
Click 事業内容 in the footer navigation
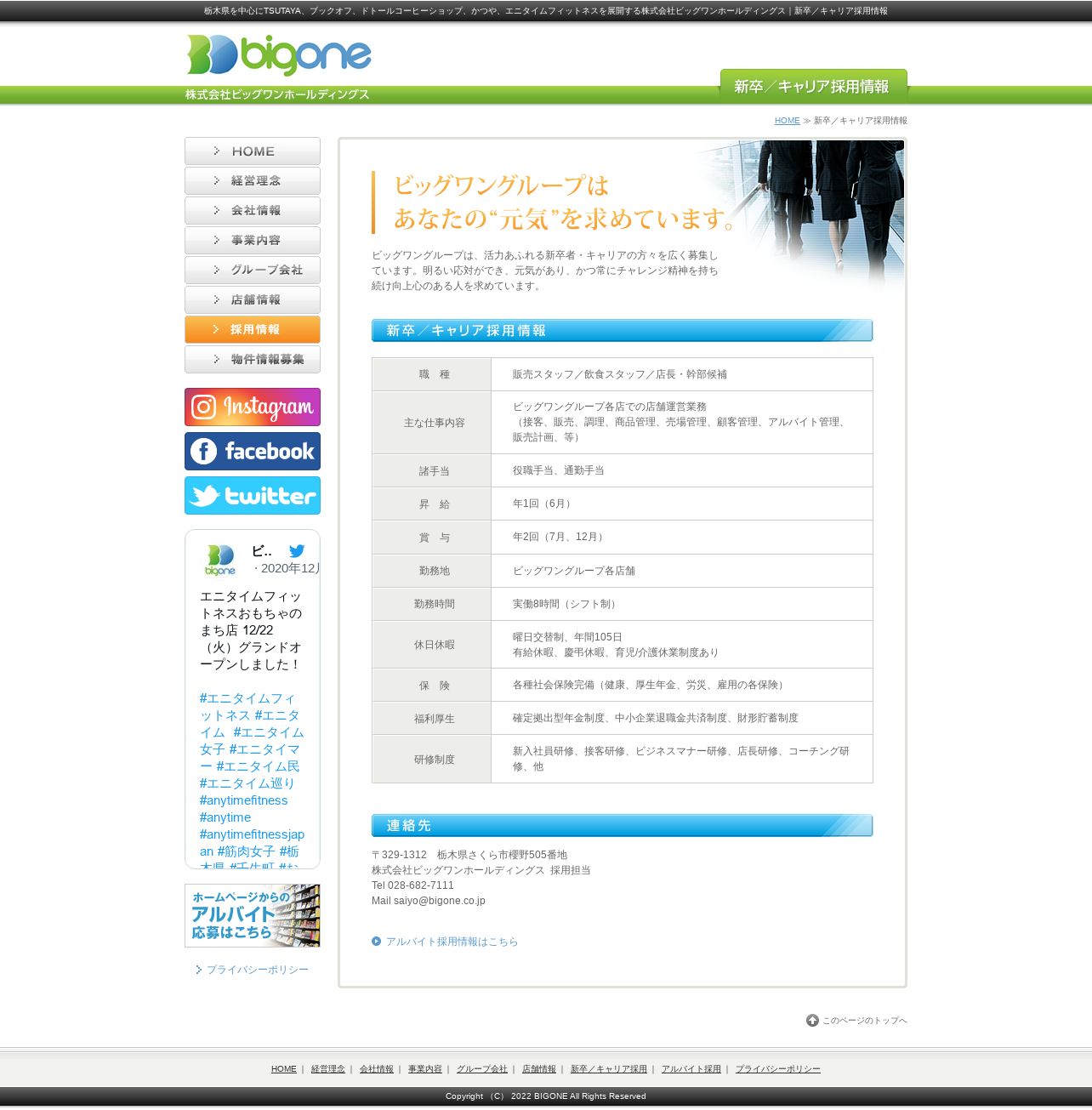click(x=425, y=1069)
